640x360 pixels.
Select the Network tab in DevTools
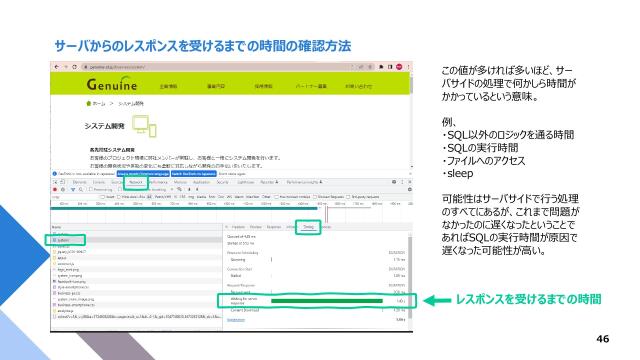[x=136, y=182]
